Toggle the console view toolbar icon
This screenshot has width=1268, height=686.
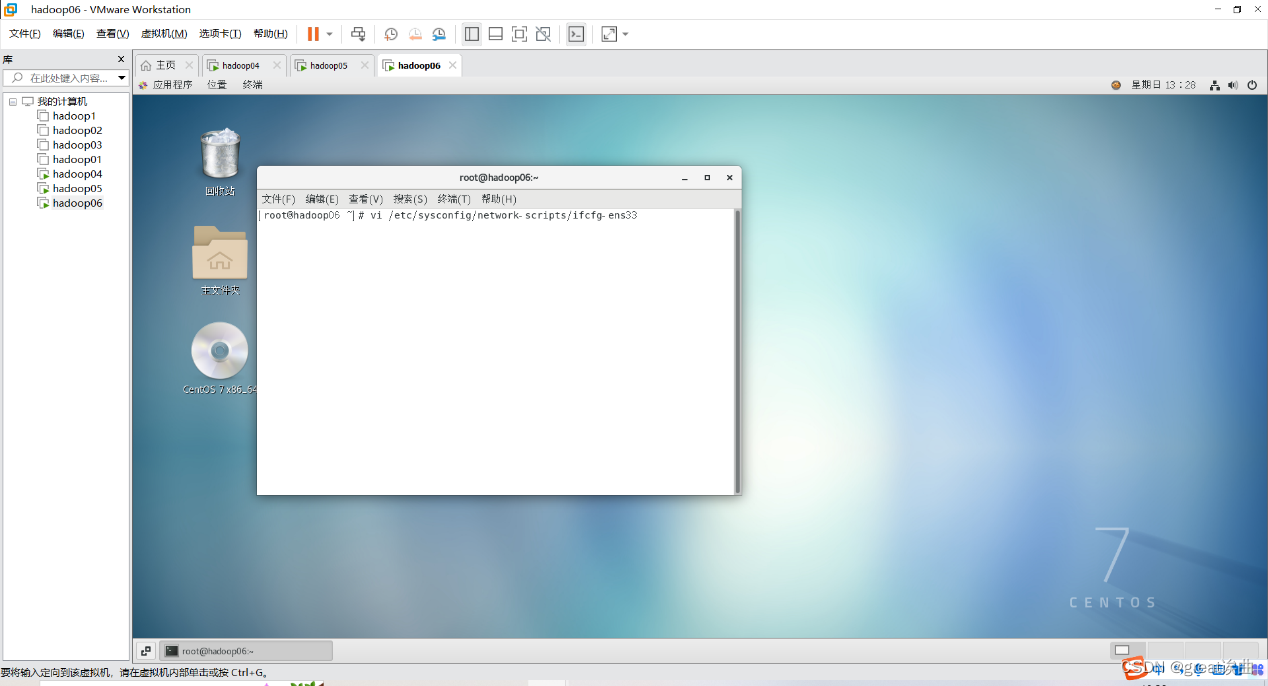576,34
